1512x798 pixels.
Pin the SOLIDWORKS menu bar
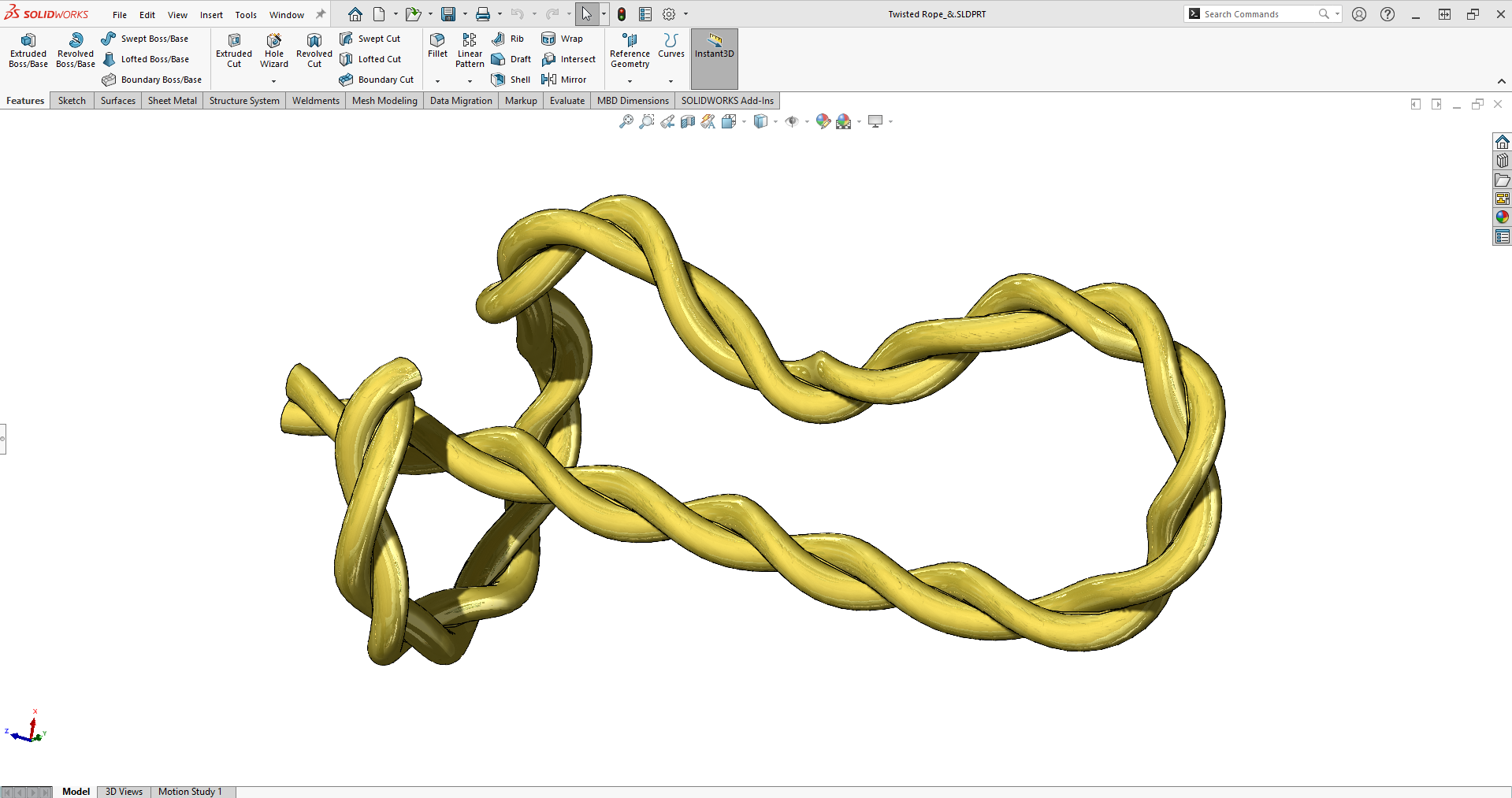click(x=321, y=14)
